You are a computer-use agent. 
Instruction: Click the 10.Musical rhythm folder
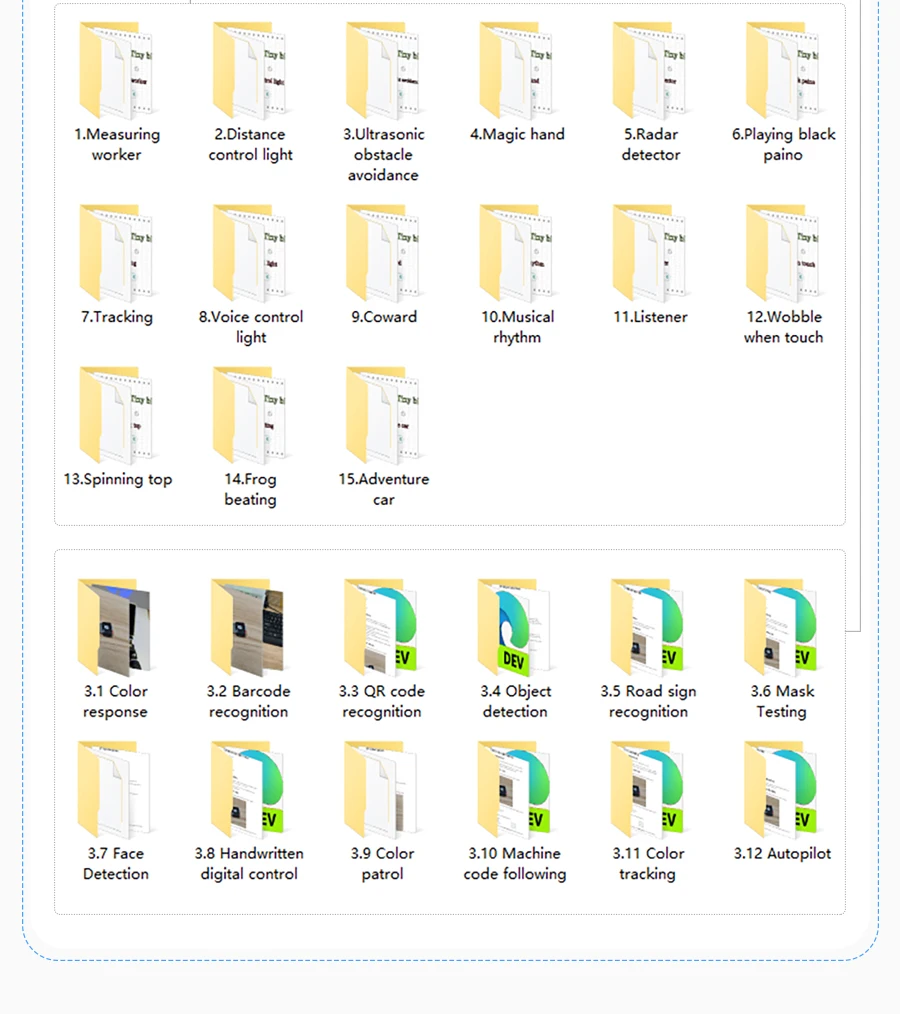(x=516, y=254)
